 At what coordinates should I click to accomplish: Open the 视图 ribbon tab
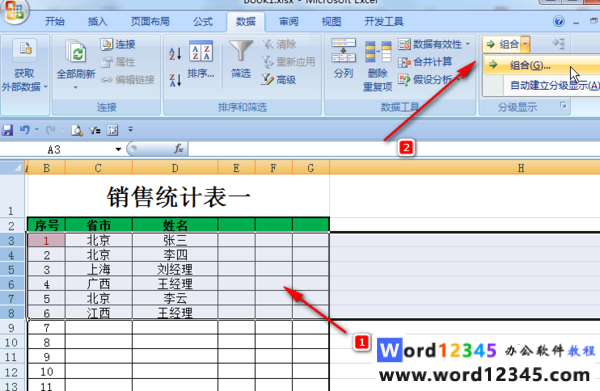[331, 21]
